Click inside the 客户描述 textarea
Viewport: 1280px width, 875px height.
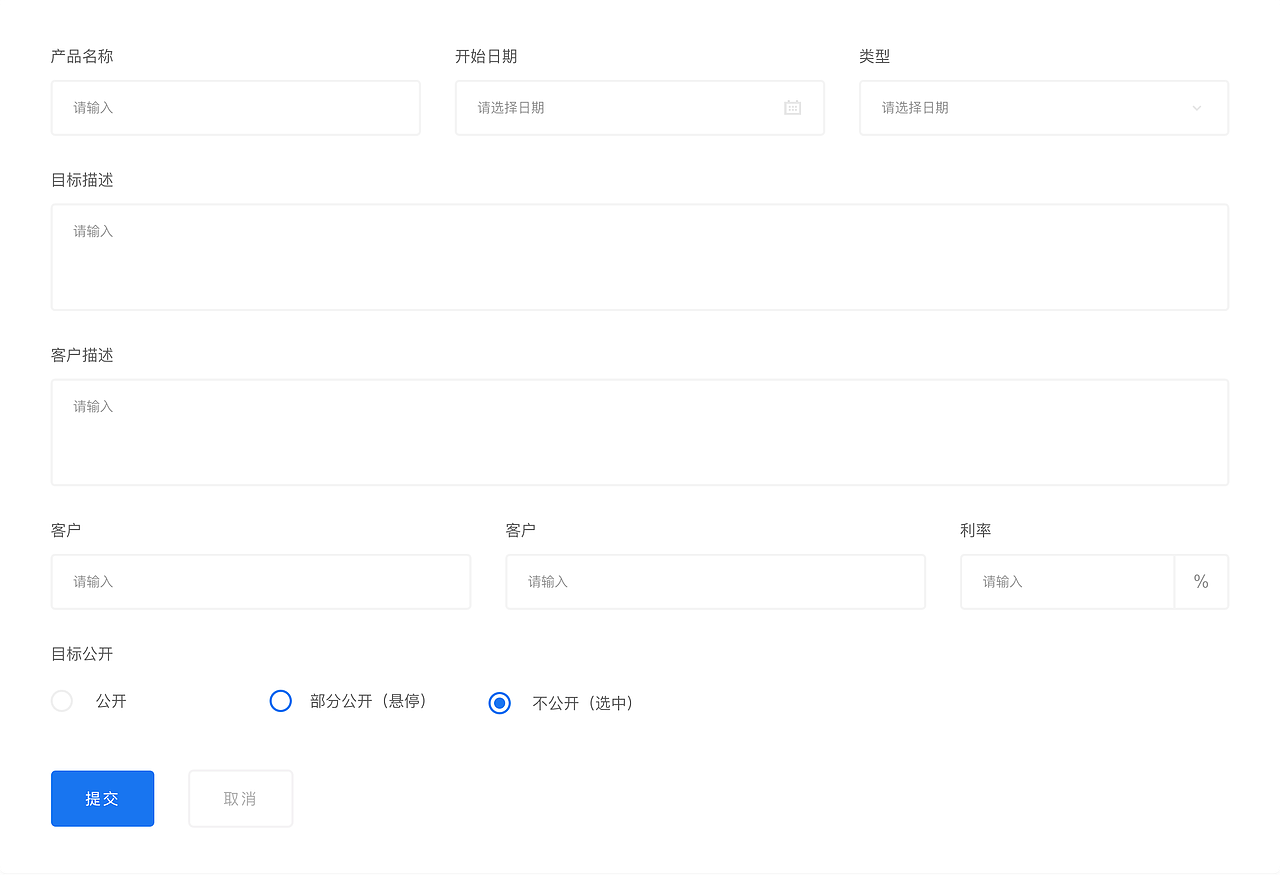coord(639,431)
